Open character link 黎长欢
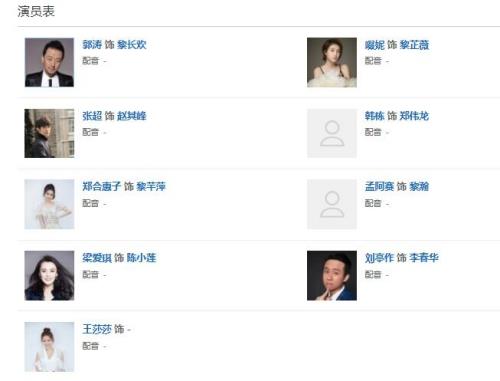Image resolution: width=500 pixels, height=381 pixels. [x=132, y=44]
